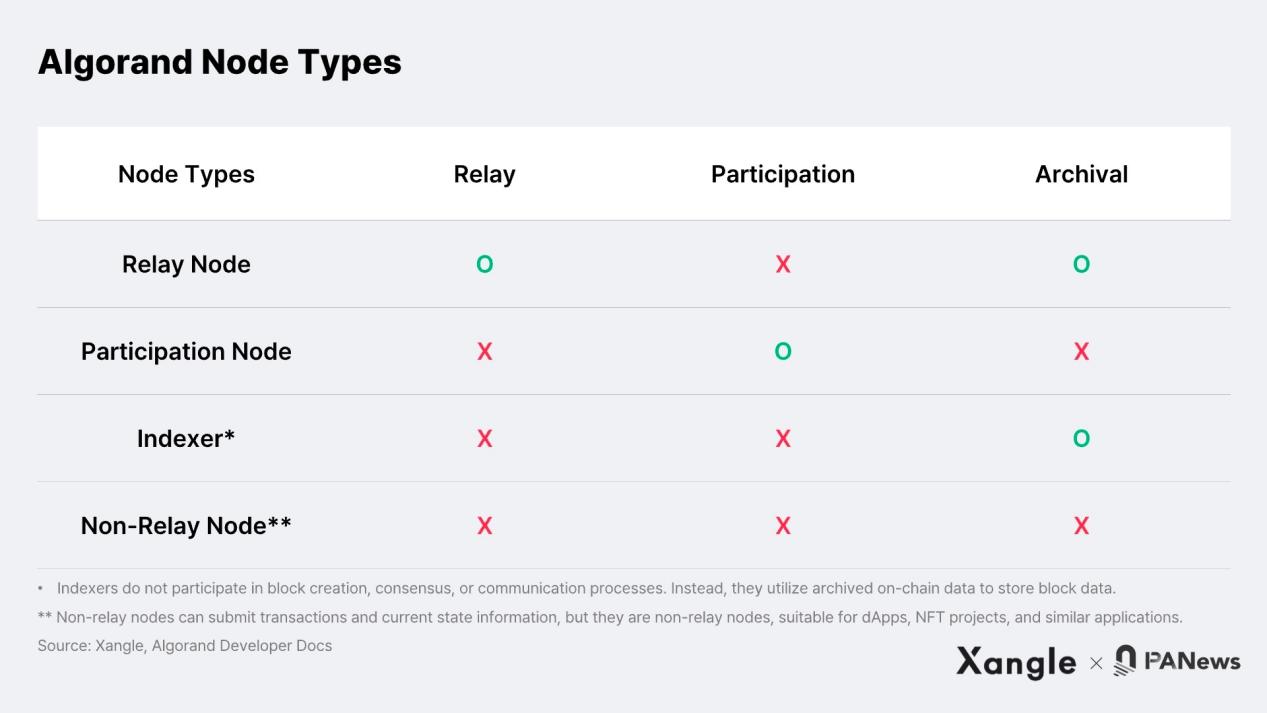This screenshot has height=713, width=1267.
Task: Click the green O under Archival for Indexer
Action: coord(1081,438)
